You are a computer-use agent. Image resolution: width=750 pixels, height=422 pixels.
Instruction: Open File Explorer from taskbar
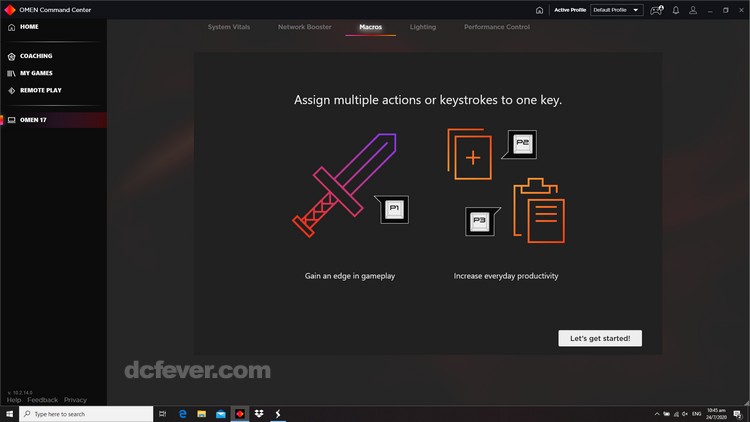[x=201, y=414]
